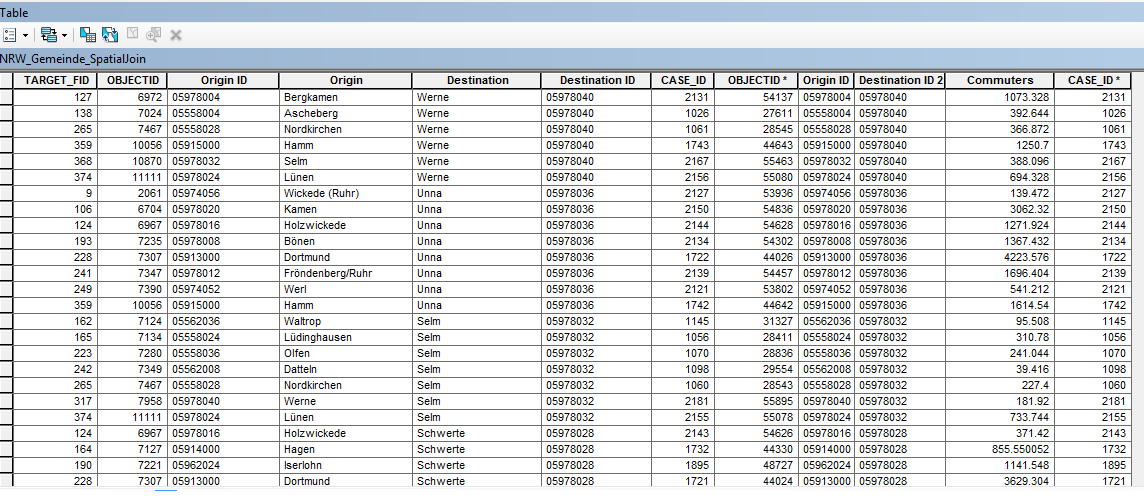Open the Table Options menu icon
This screenshot has width=1144, height=498.
tap(9, 34)
